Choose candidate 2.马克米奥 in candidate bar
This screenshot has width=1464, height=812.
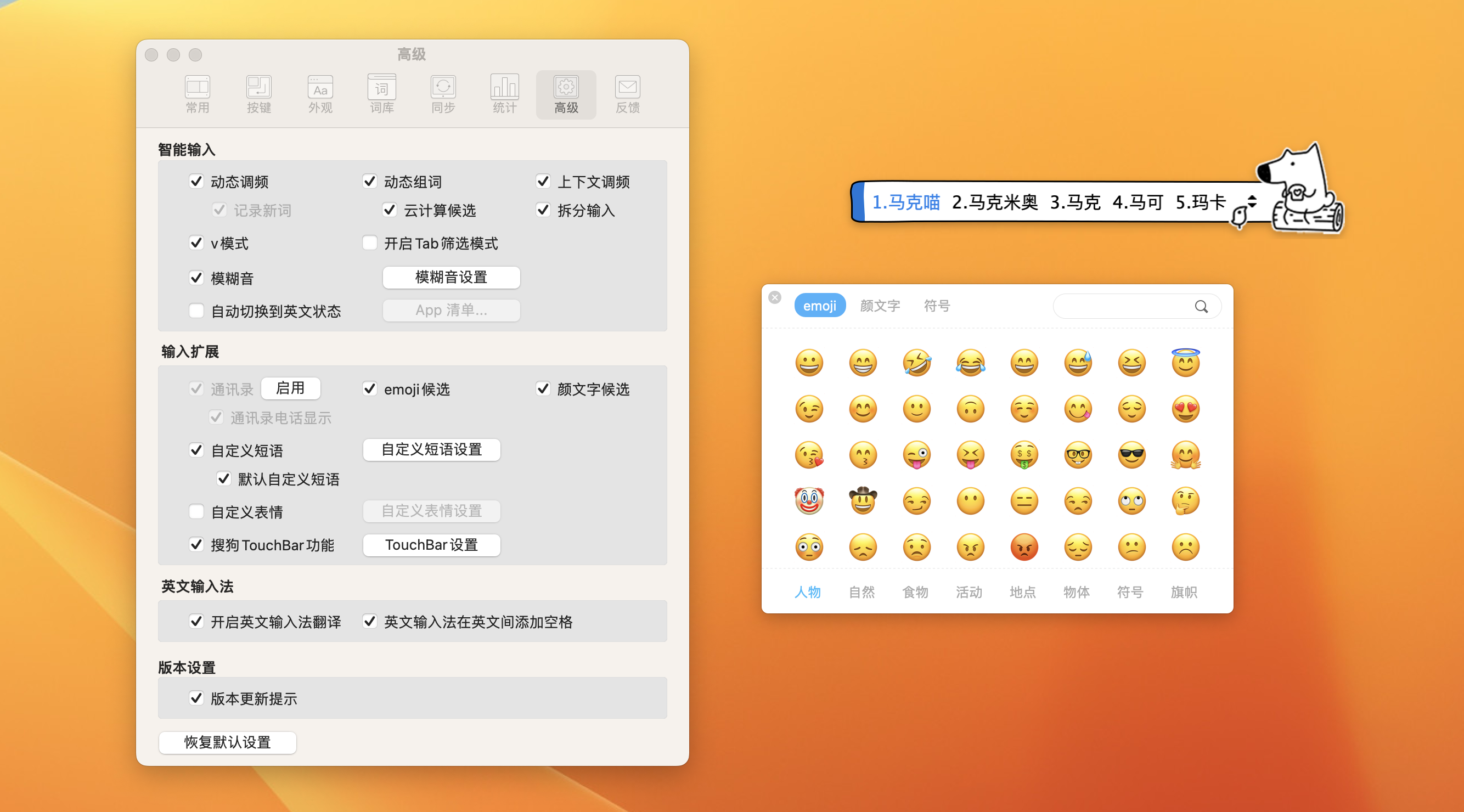[x=994, y=202]
